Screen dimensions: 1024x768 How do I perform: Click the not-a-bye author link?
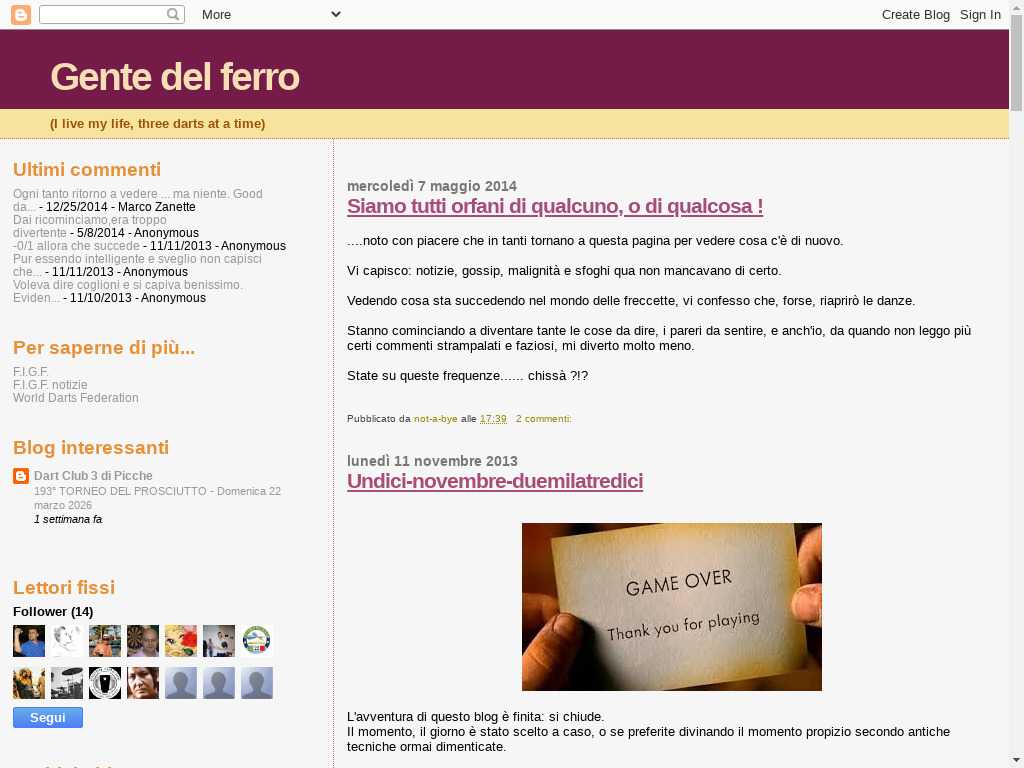[435, 419]
